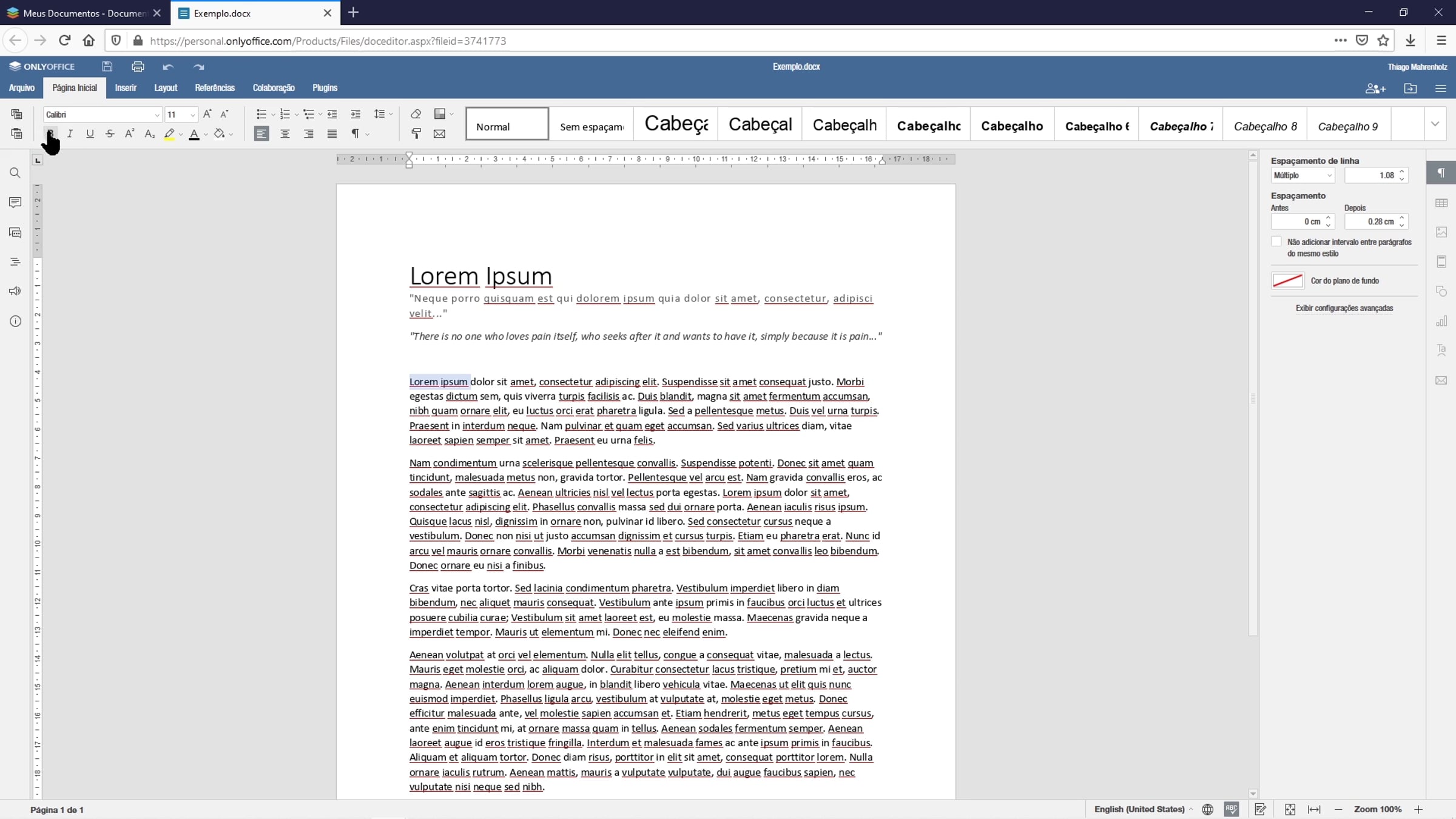Enable no interval between same-style paragraphs
Image resolution: width=1456 pixels, height=819 pixels.
click(1276, 242)
